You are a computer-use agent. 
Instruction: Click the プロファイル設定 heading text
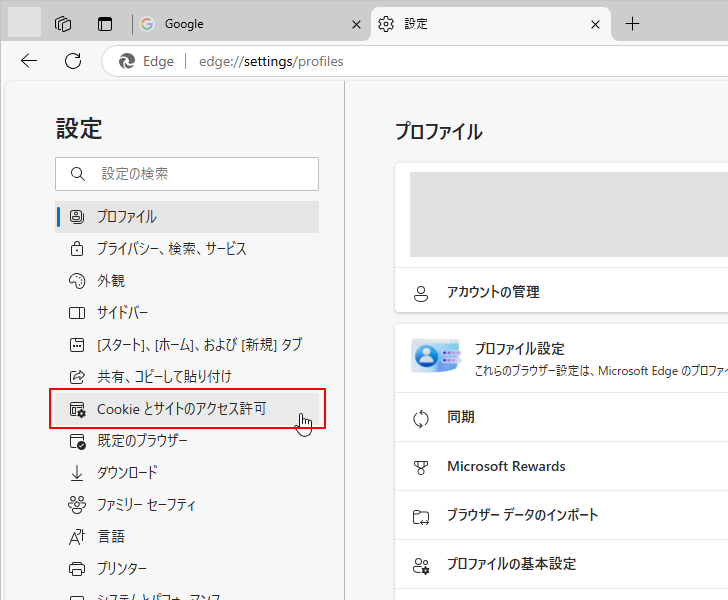pyautogui.click(x=520, y=349)
